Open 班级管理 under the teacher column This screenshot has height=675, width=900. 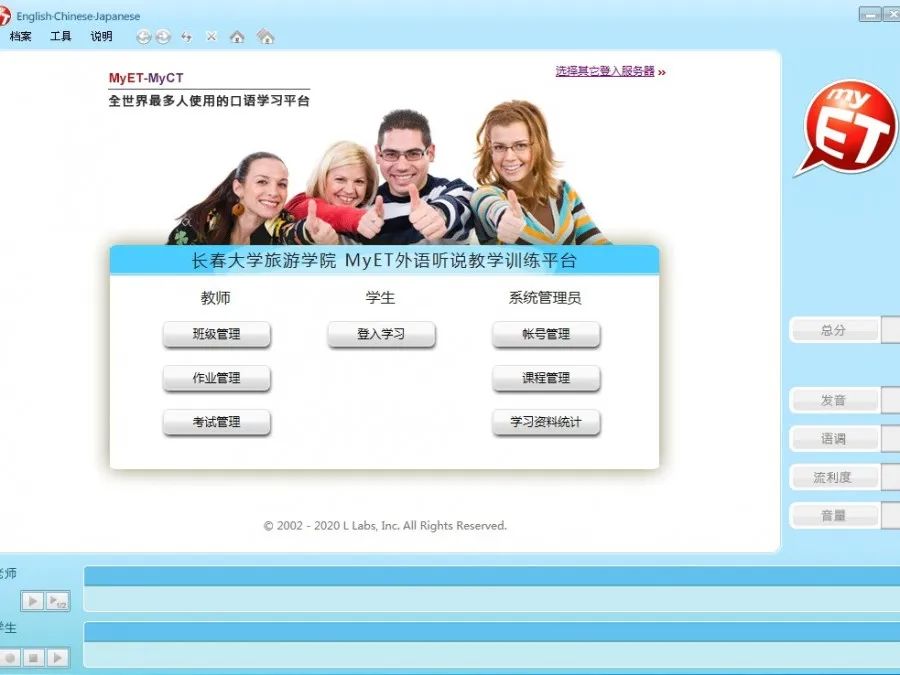[216, 335]
